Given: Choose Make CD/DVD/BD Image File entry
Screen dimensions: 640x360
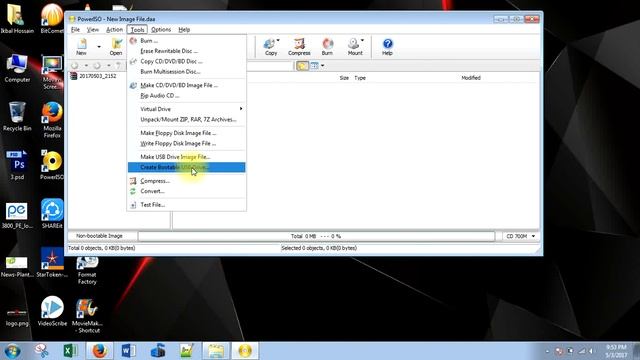Looking at the screenshot, I should click(187, 85).
